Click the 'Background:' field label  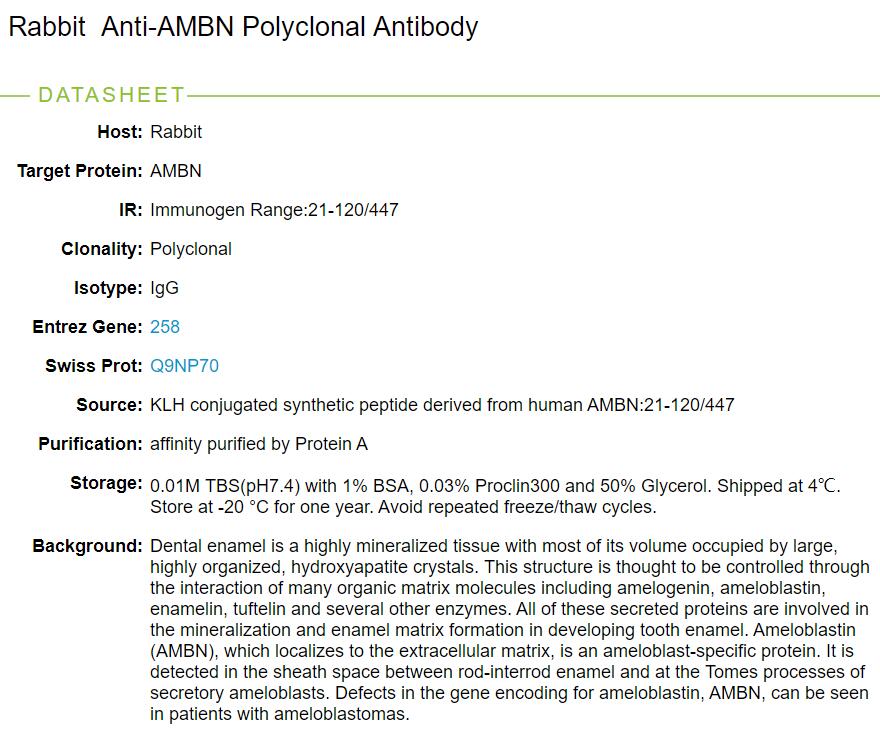pos(88,547)
